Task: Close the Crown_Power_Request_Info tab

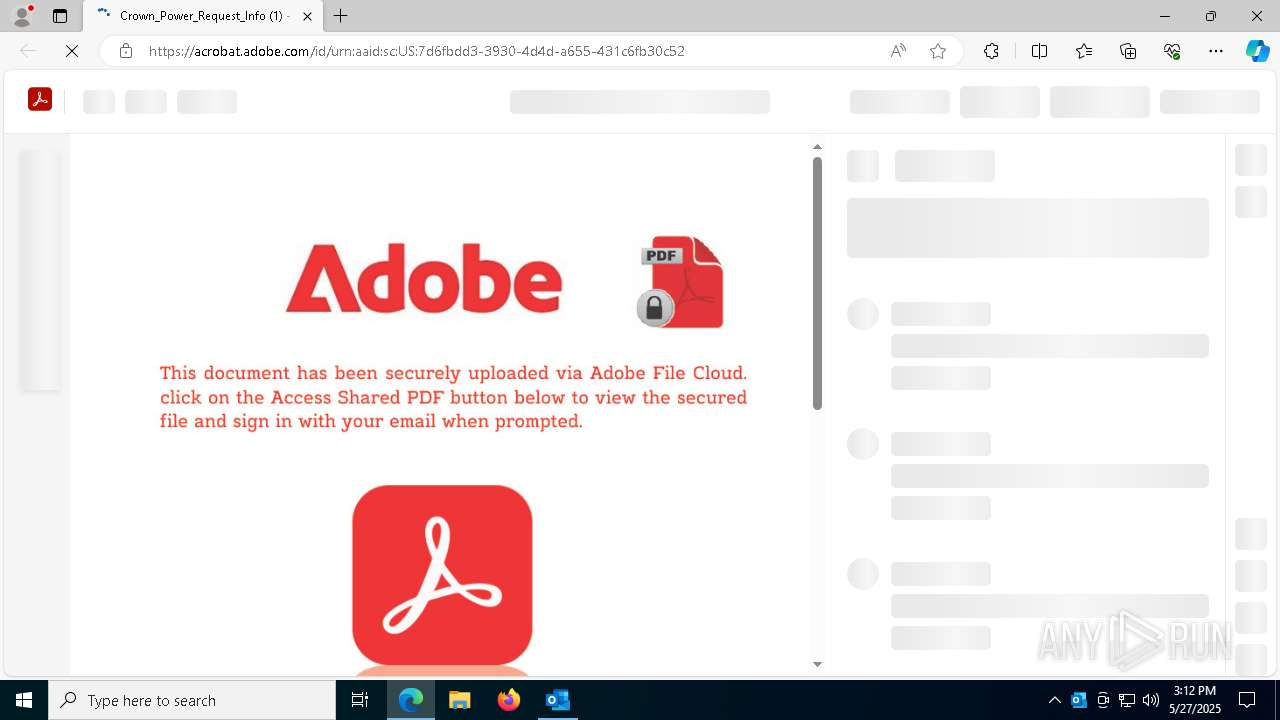Action: click(307, 16)
